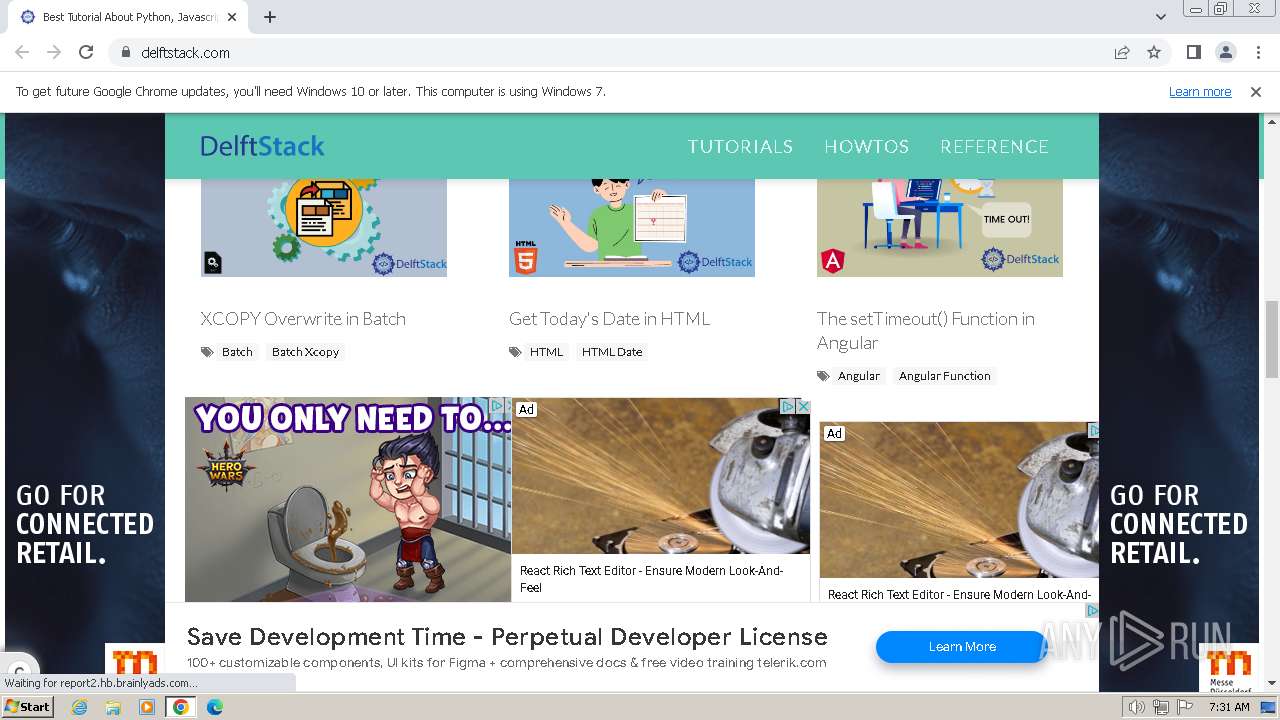
Task: Go back with browser back arrow
Action: (x=22, y=52)
